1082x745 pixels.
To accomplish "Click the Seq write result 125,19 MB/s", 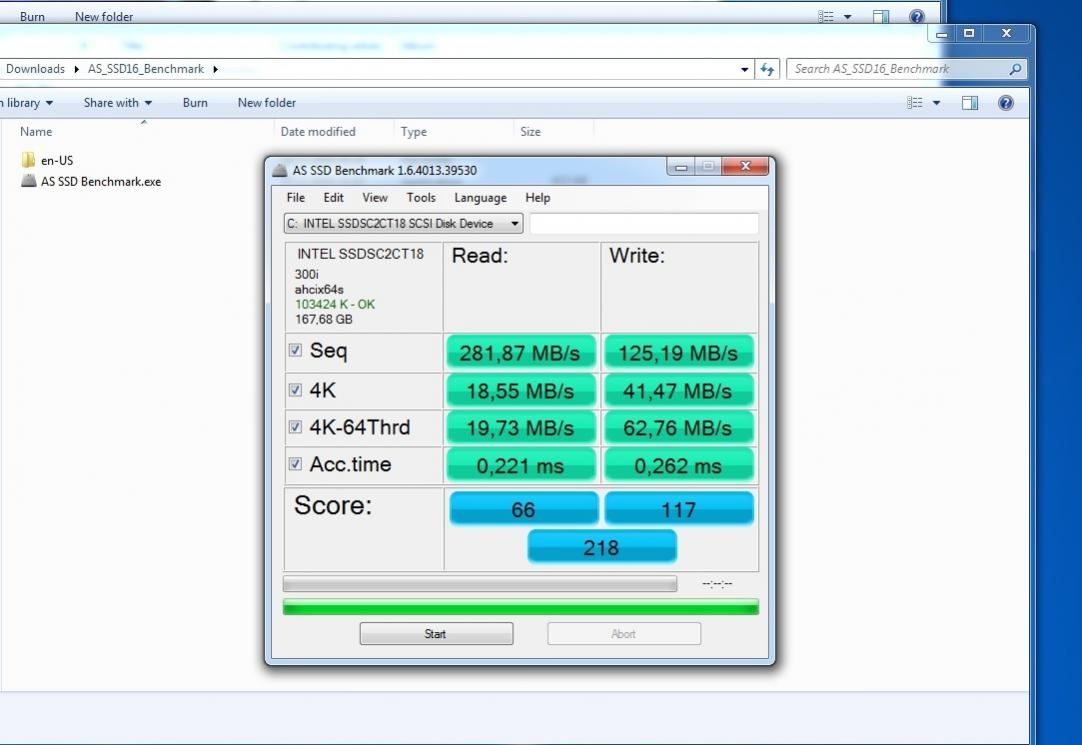I will [x=679, y=352].
